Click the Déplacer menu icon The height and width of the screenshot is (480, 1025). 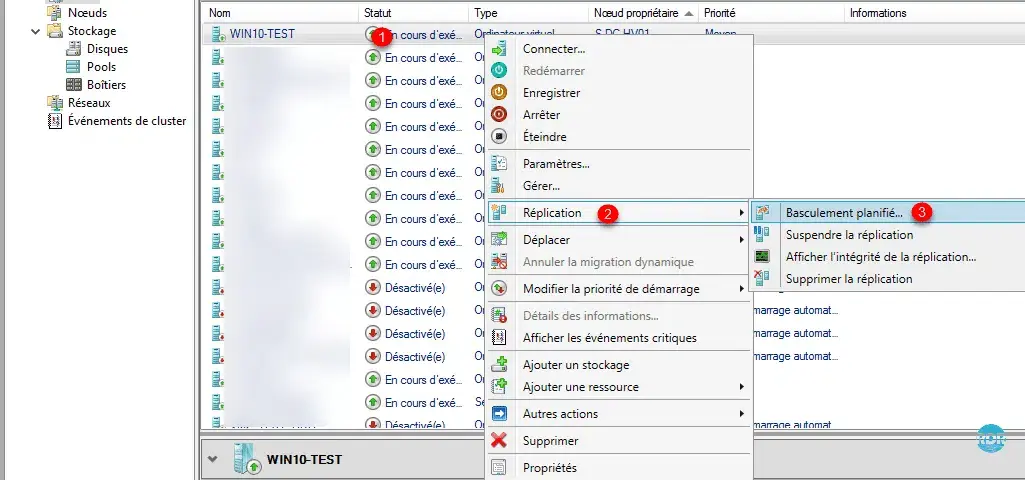pyautogui.click(x=499, y=240)
